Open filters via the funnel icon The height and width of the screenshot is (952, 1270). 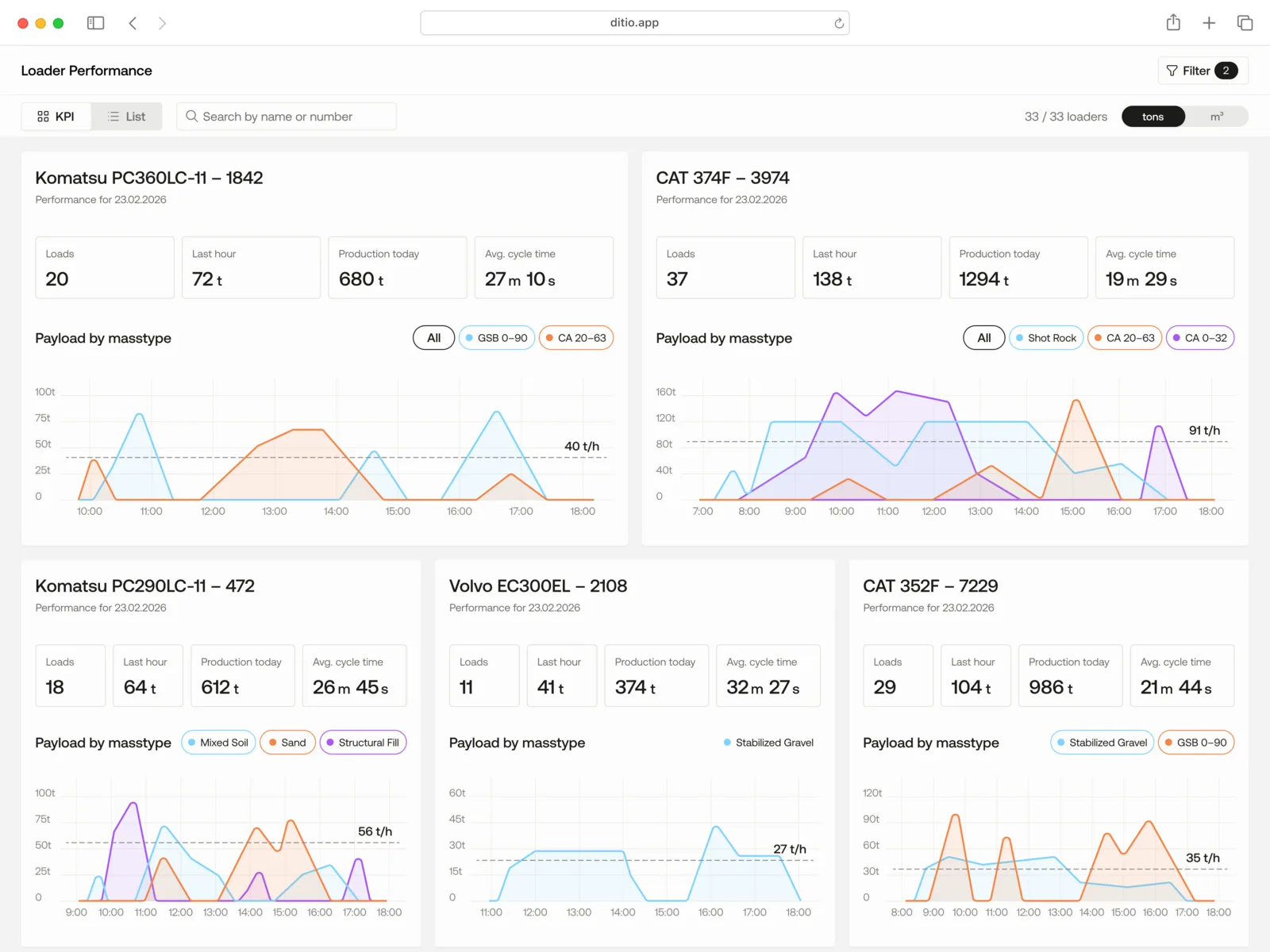pos(1172,71)
